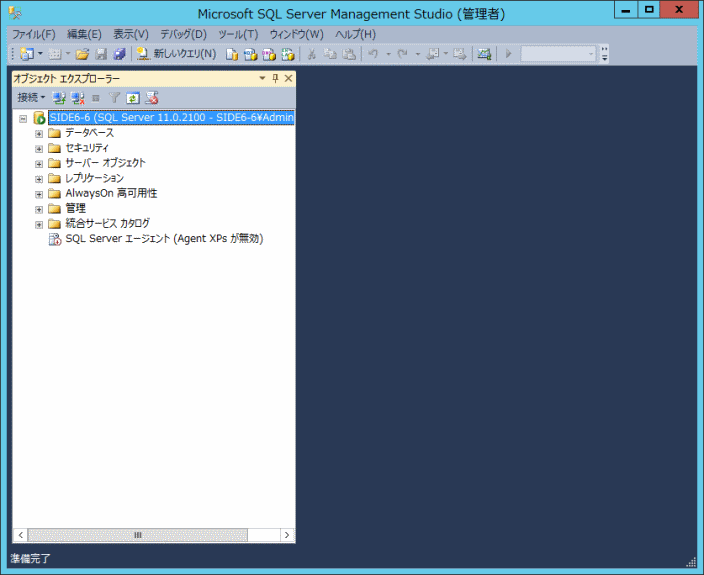Image resolution: width=704 pixels, height=575 pixels.
Task: Click the Open File folder icon in toolbar
Action: coord(83,54)
